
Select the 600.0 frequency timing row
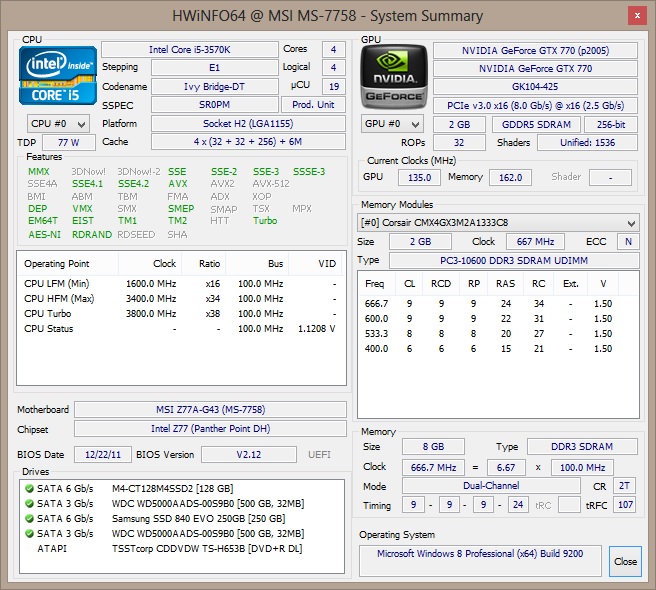click(x=498, y=319)
